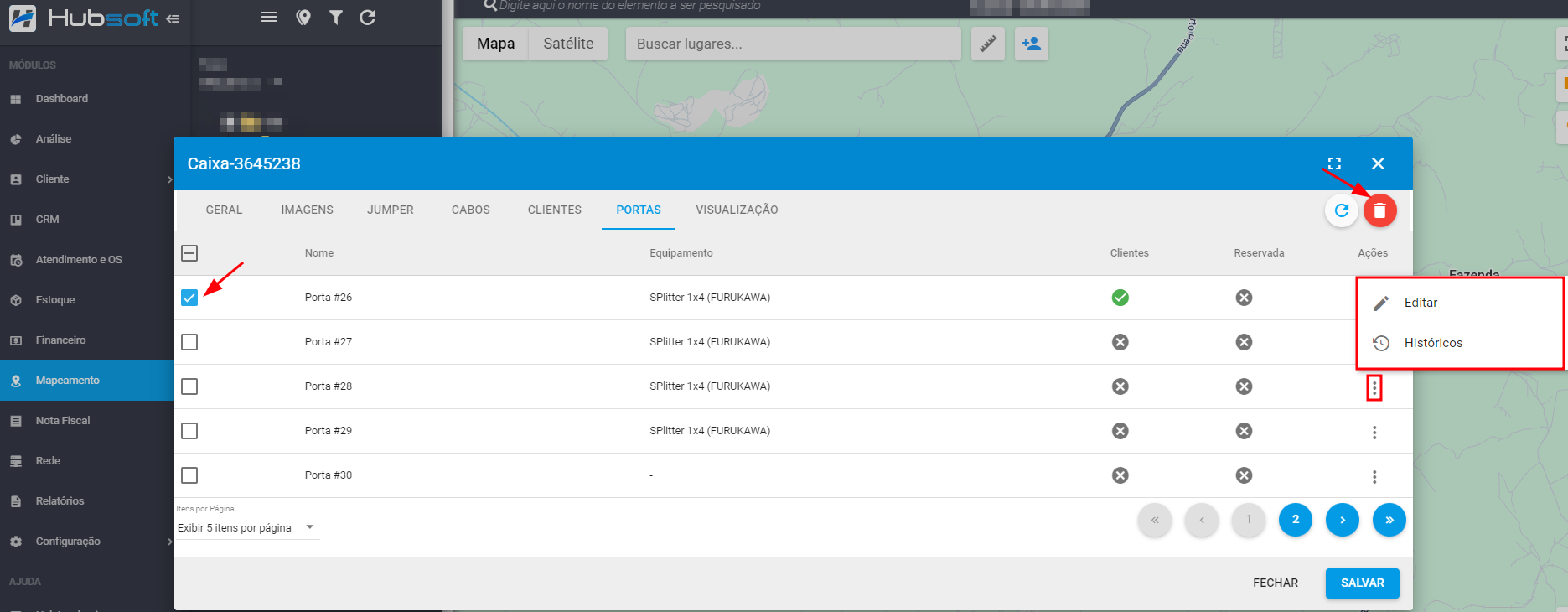Click the search magnifier icon at top
The image size is (1568, 612).
click(x=490, y=6)
